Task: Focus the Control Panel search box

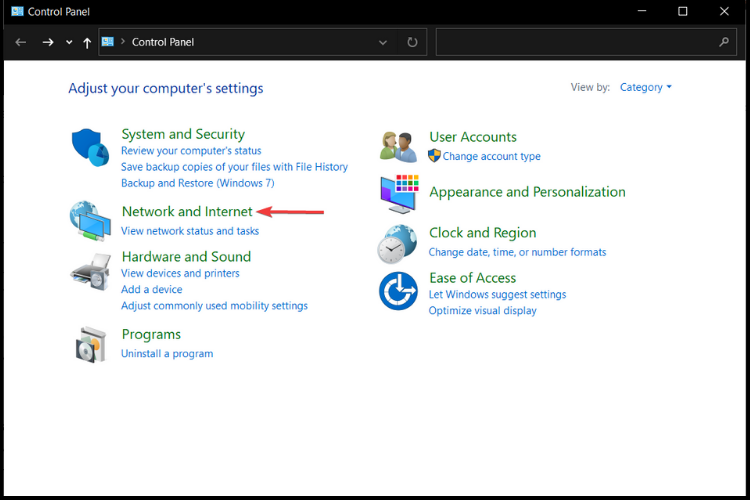Action: tap(586, 42)
